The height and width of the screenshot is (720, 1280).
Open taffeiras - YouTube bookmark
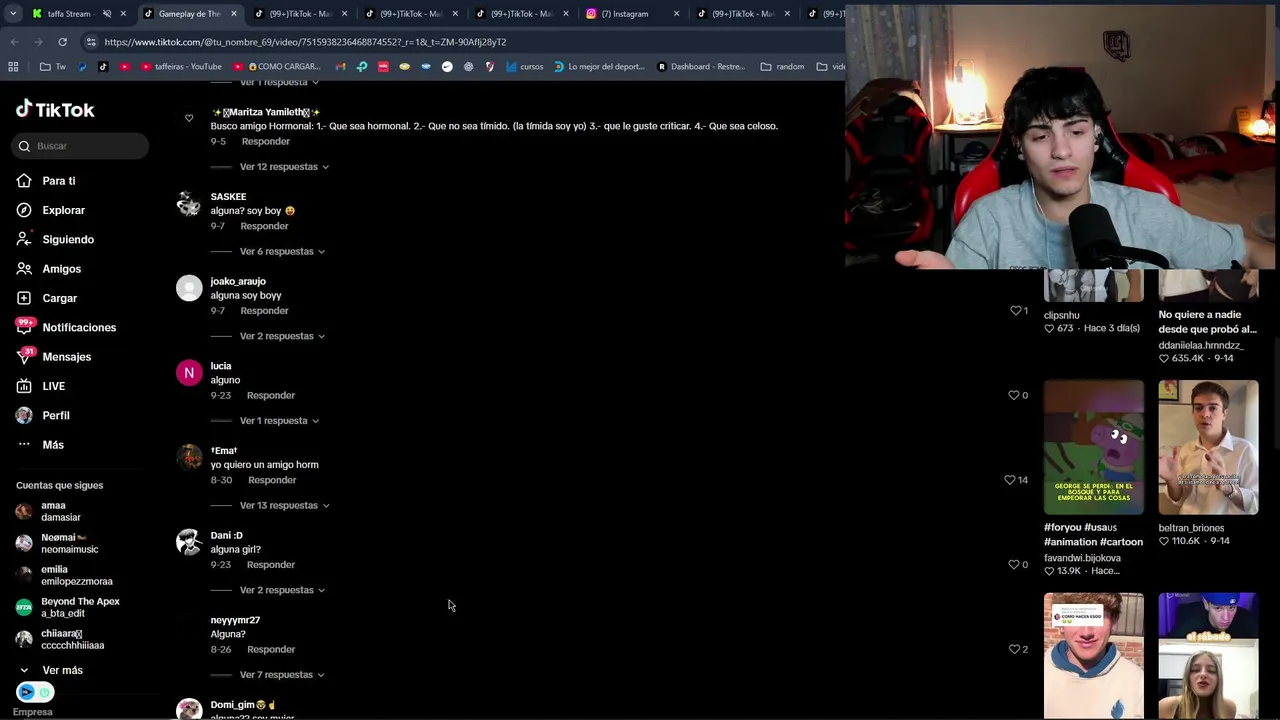181,67
